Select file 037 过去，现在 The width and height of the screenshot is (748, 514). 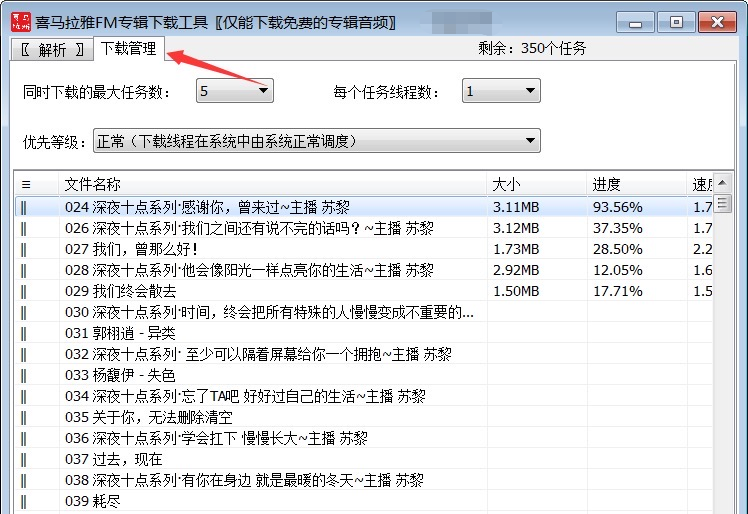(114, 459)
